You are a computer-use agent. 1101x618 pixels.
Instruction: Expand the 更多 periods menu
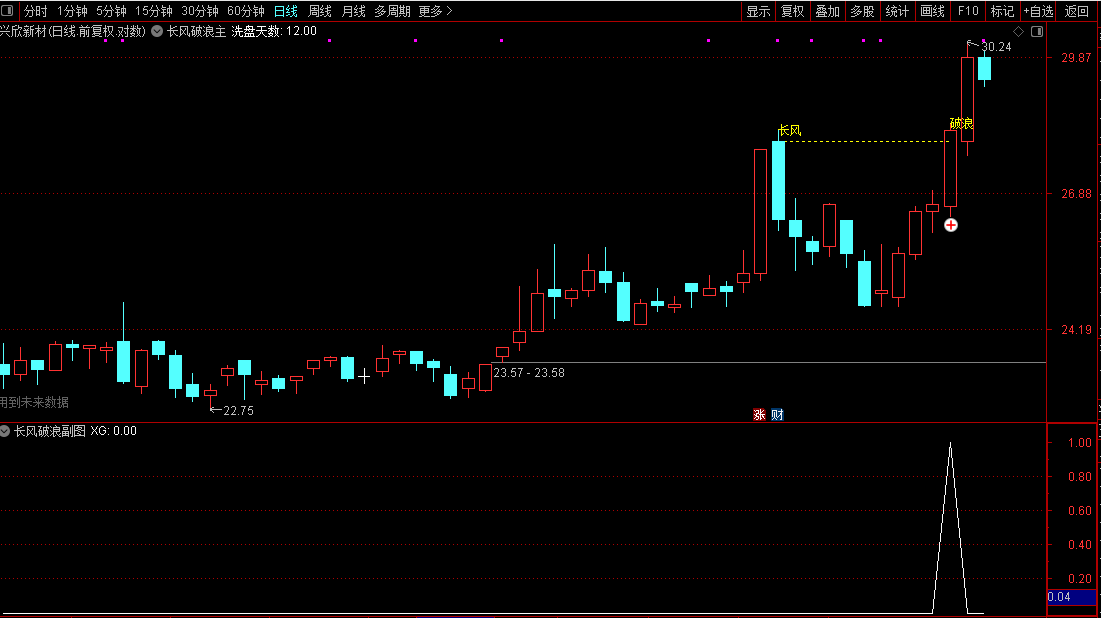pos(435,11)
